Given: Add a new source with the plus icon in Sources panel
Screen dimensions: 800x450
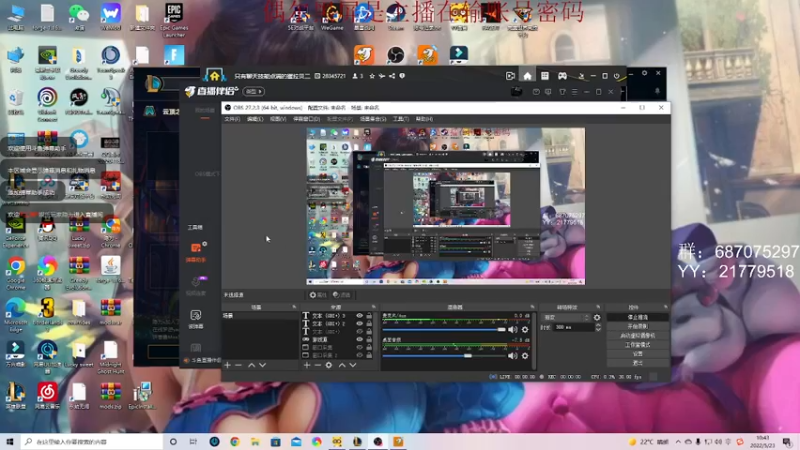Looking at the screenshot, I should click(x=307, y=365).
